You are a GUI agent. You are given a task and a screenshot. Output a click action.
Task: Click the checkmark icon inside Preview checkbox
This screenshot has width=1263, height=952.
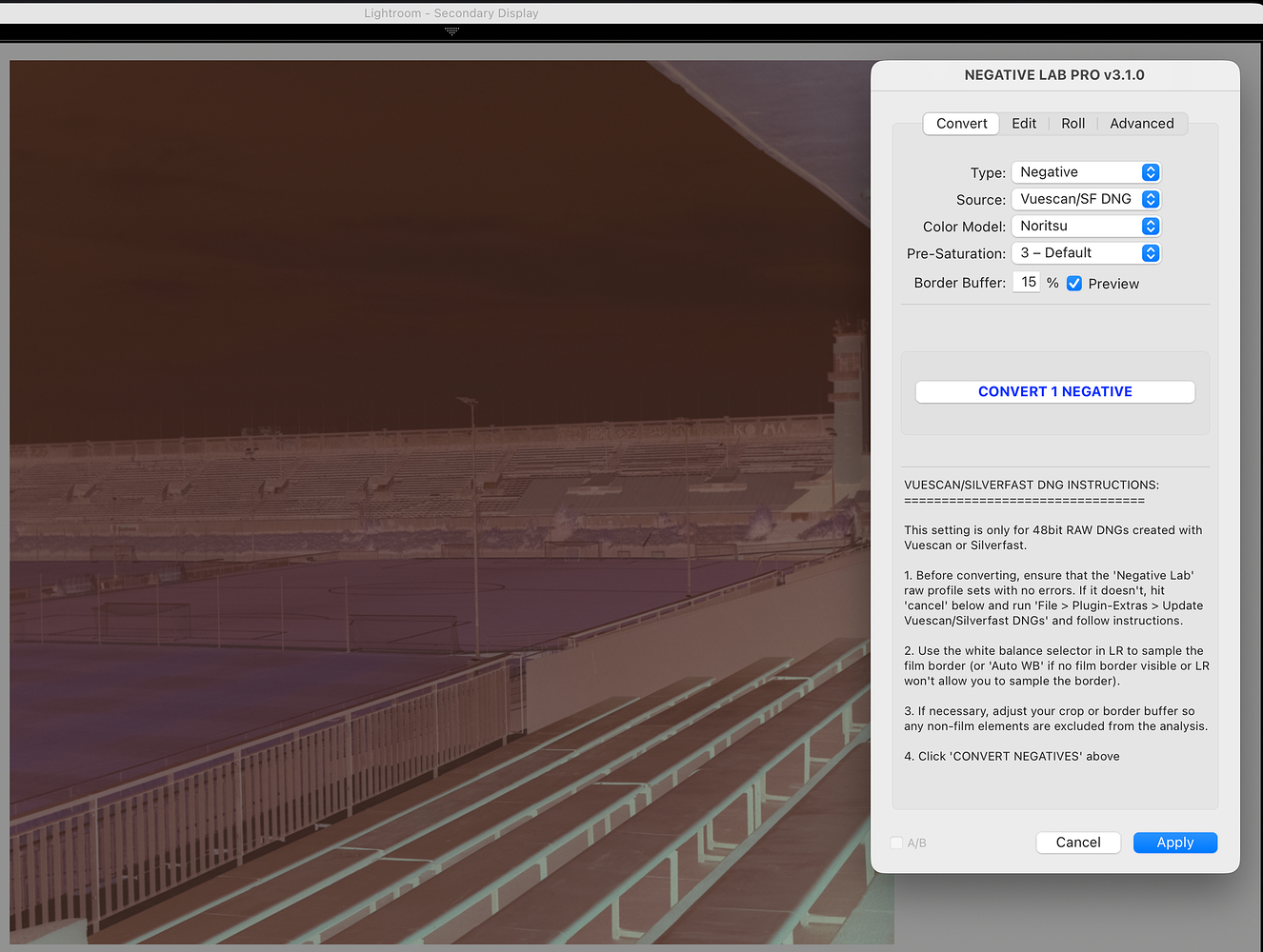tap(1074, 283)
